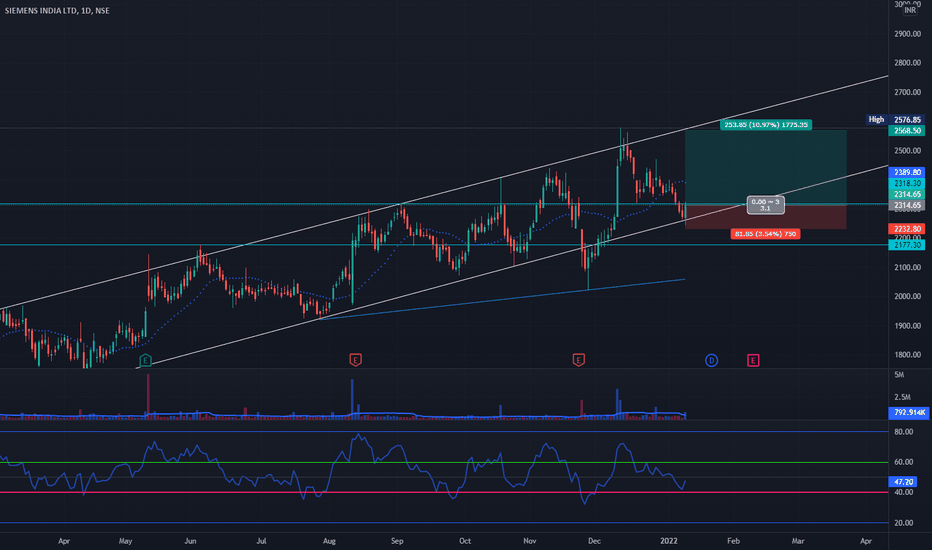
Task: Open the red E earnings marker near August
Action: pos(355,360)
